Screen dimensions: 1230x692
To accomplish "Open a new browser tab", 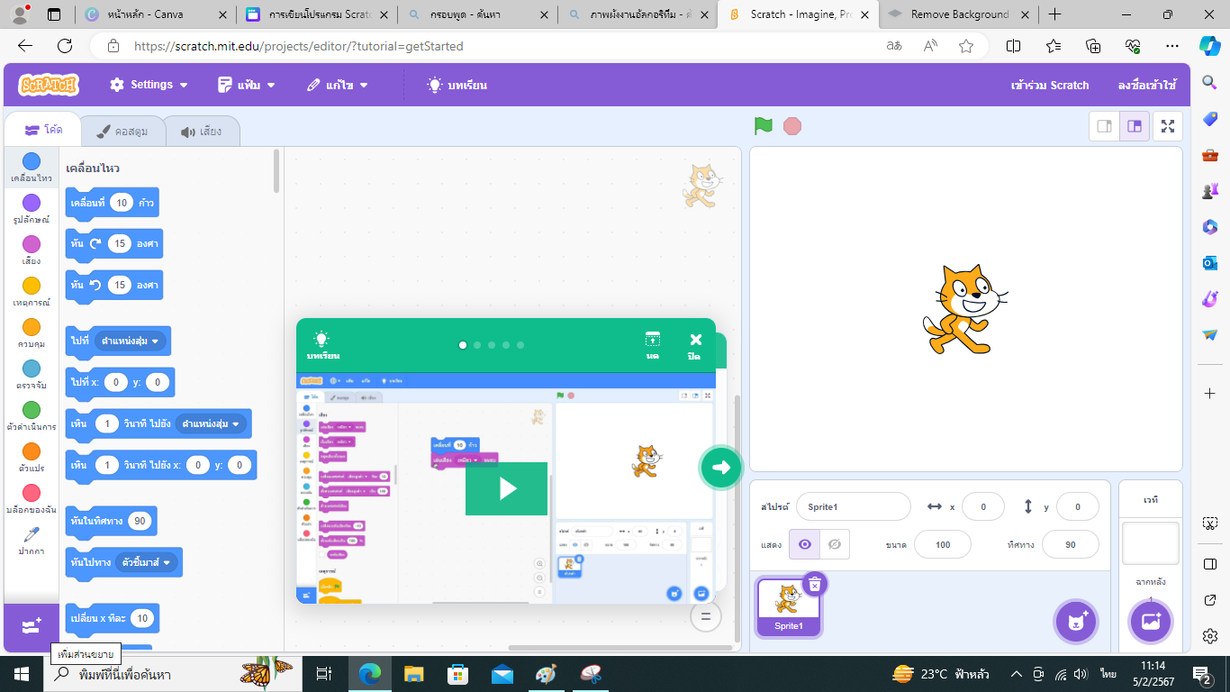I will (1055, 15).
